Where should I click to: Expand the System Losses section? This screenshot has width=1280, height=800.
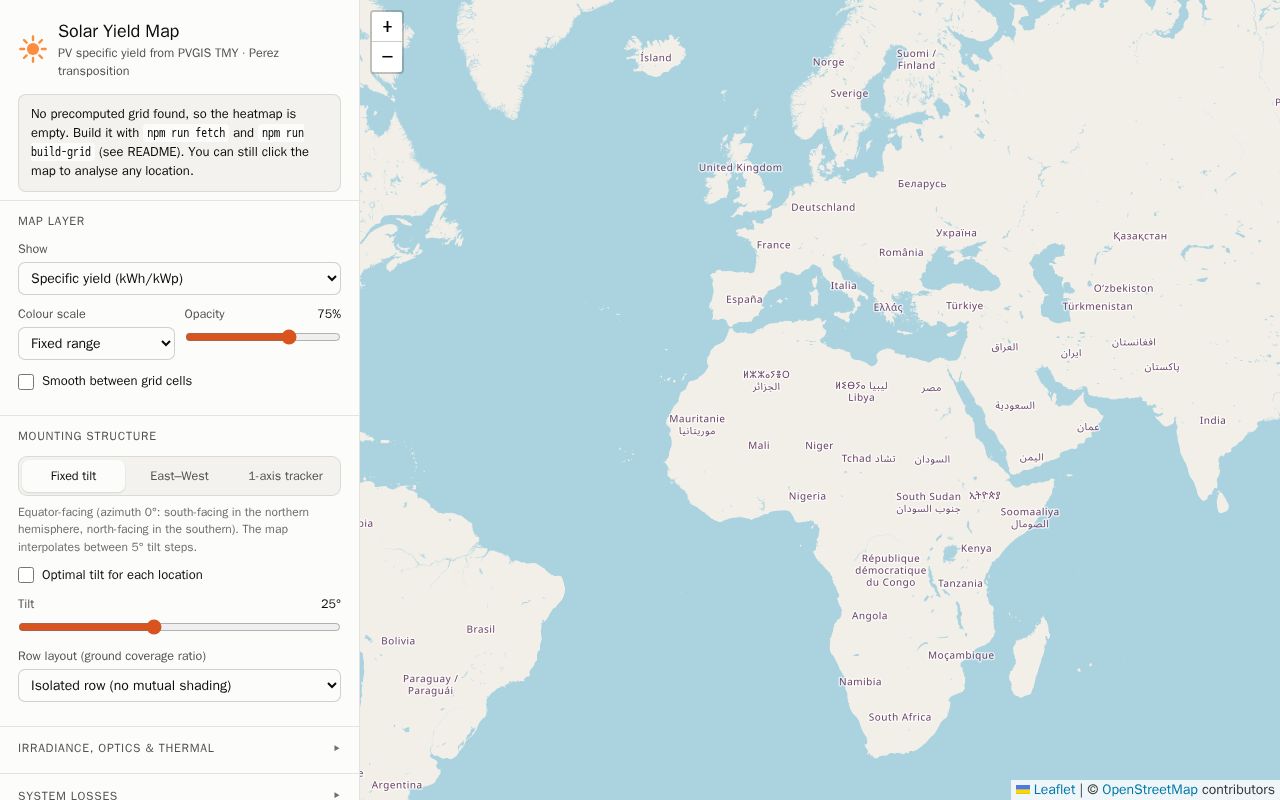pos(179,795)
